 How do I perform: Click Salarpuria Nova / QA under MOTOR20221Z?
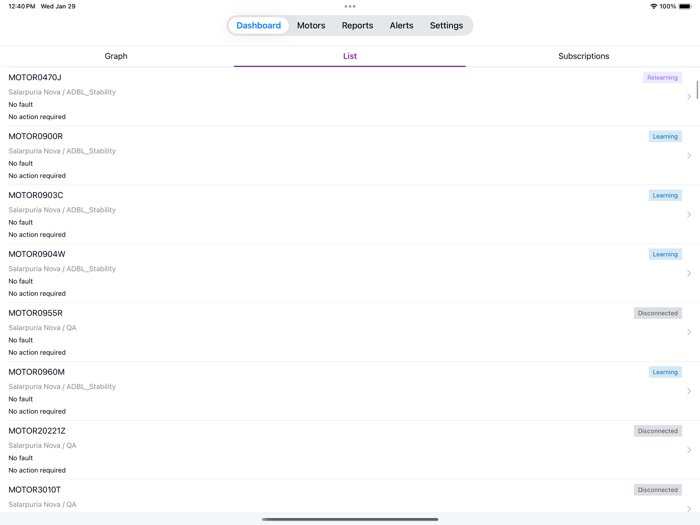pyautogui.click(x=42, y=446)
